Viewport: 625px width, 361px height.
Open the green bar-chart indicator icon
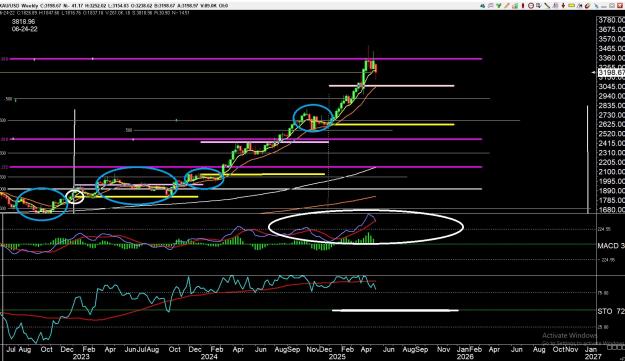[x=515, y=6]
